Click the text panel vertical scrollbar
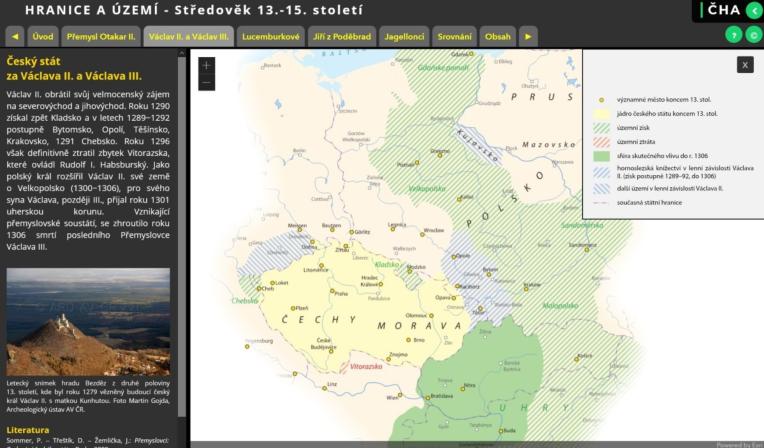The width and height of the screenshot is (764, 448). (x=182, y=237)
